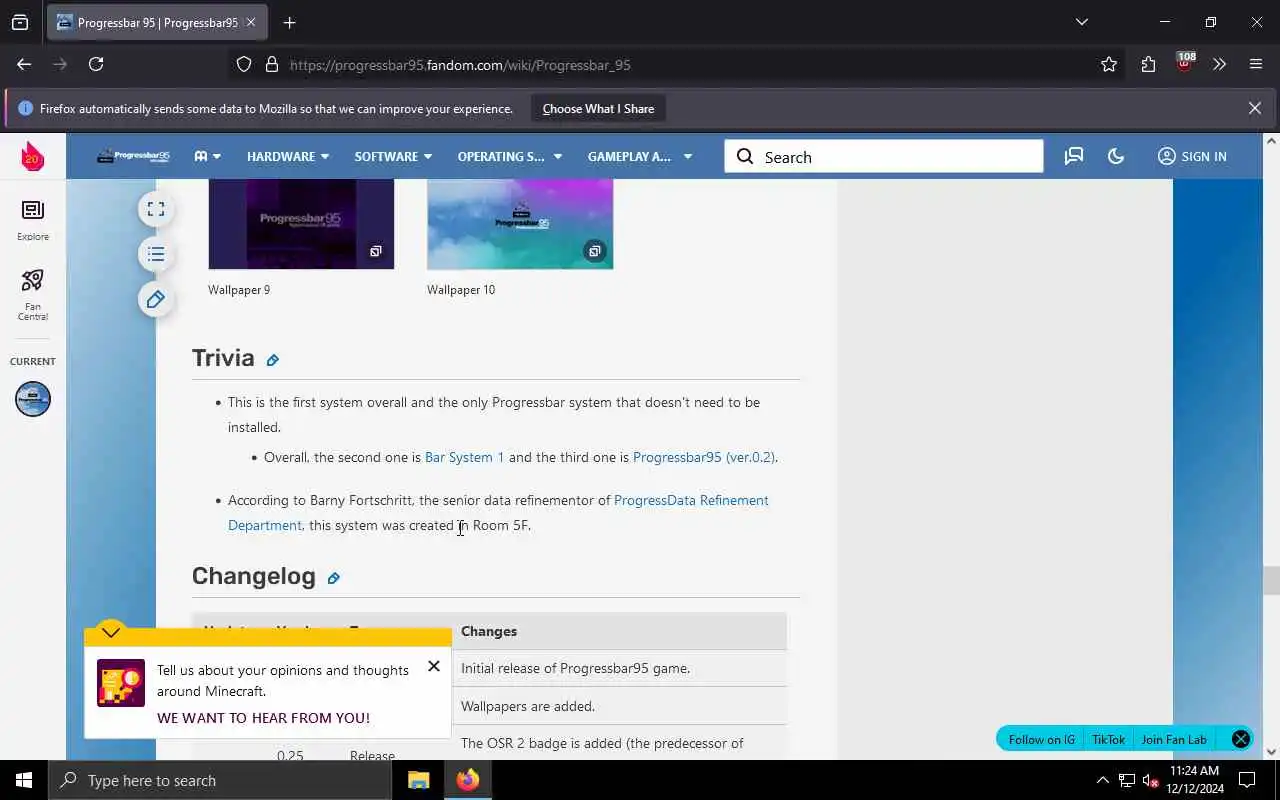Open the Bar System 1 link
Screen dimensions: 1280x800
464,457
